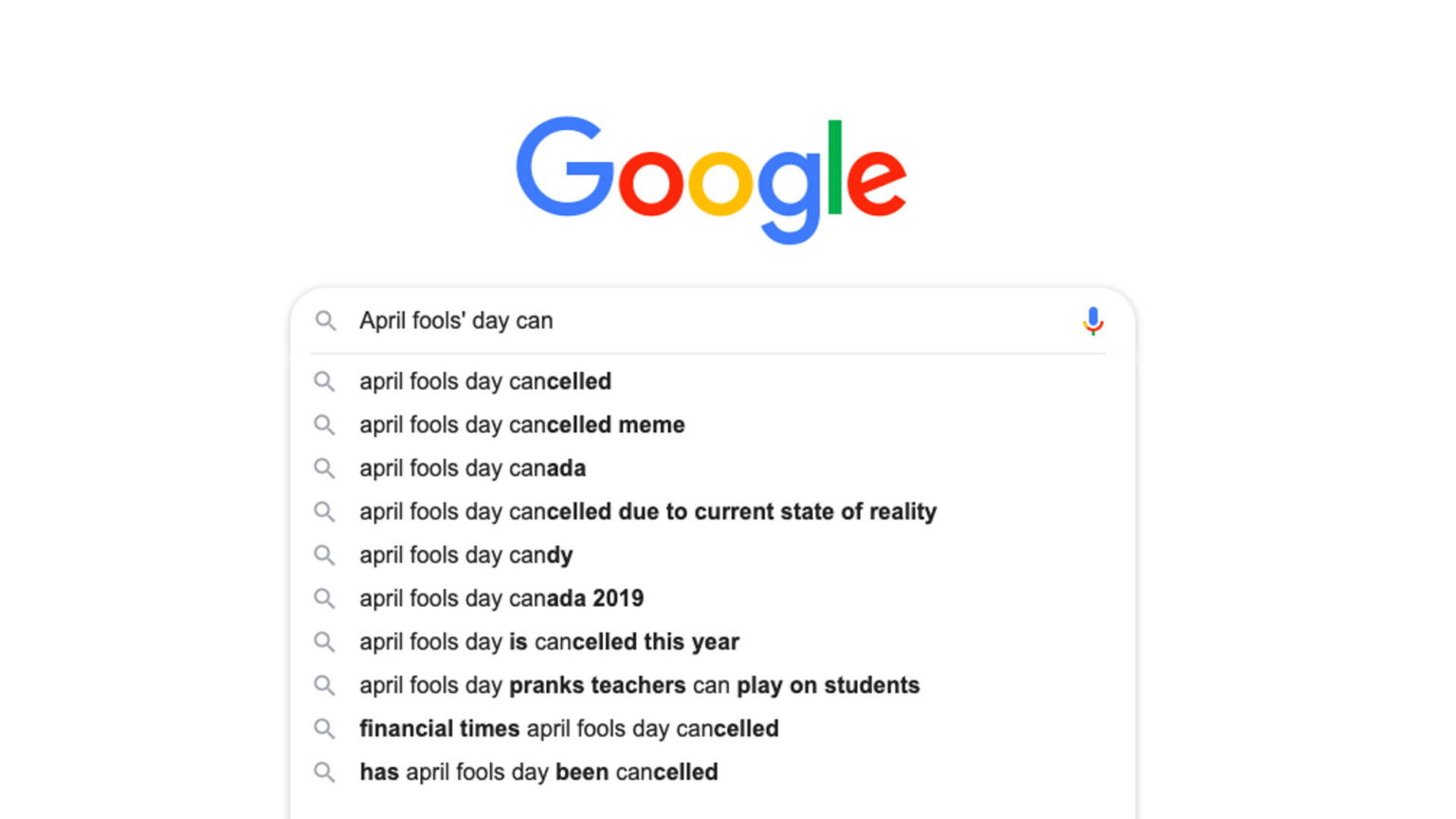Select suggestion 'april fools day cancelled due to current state of reality'

[x=647, y=511]
